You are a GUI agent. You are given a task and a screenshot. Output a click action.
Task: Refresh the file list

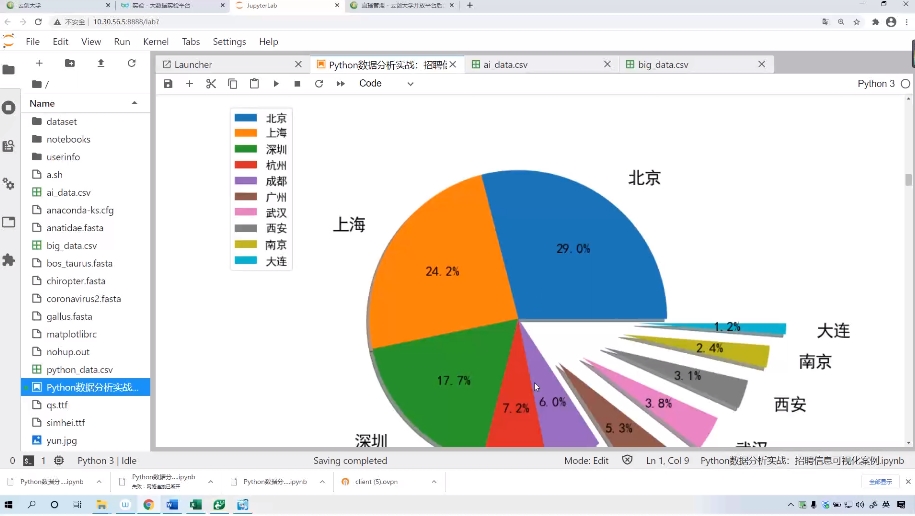pos(131,63)
